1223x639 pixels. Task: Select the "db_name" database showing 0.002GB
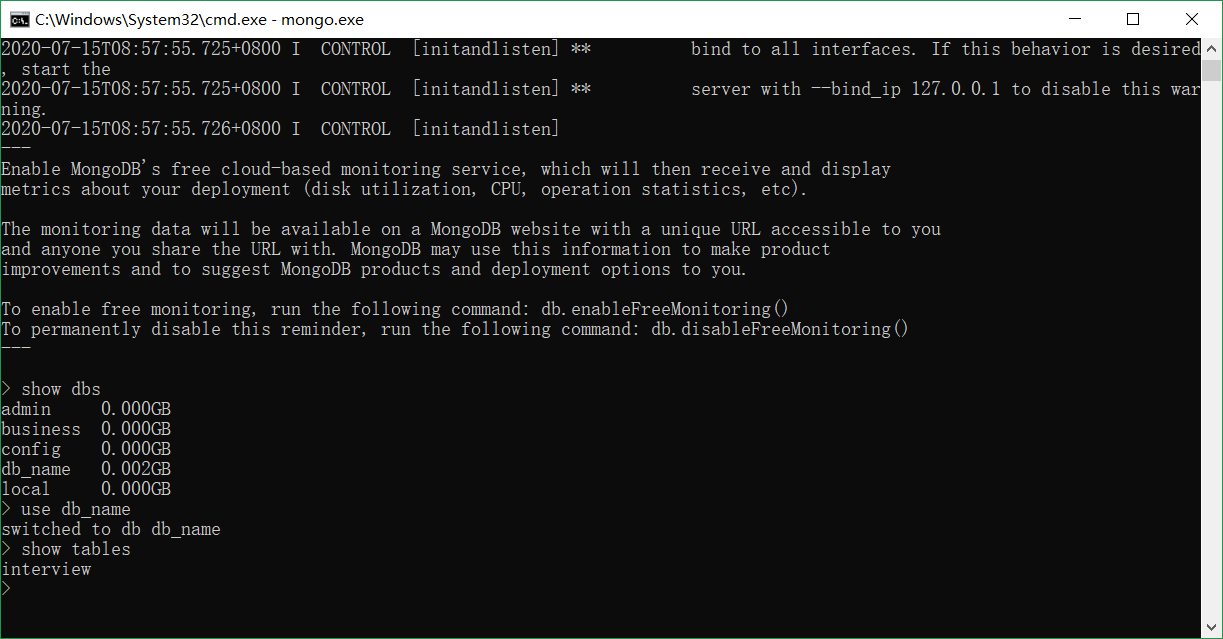36,469
